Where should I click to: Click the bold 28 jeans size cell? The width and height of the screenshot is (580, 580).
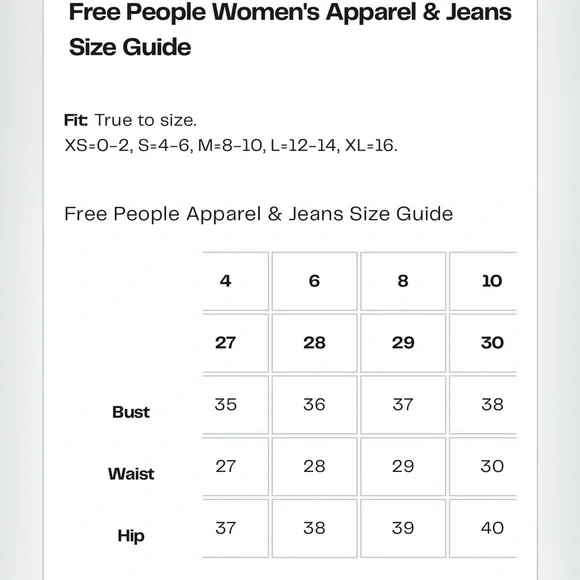point(314,343)
